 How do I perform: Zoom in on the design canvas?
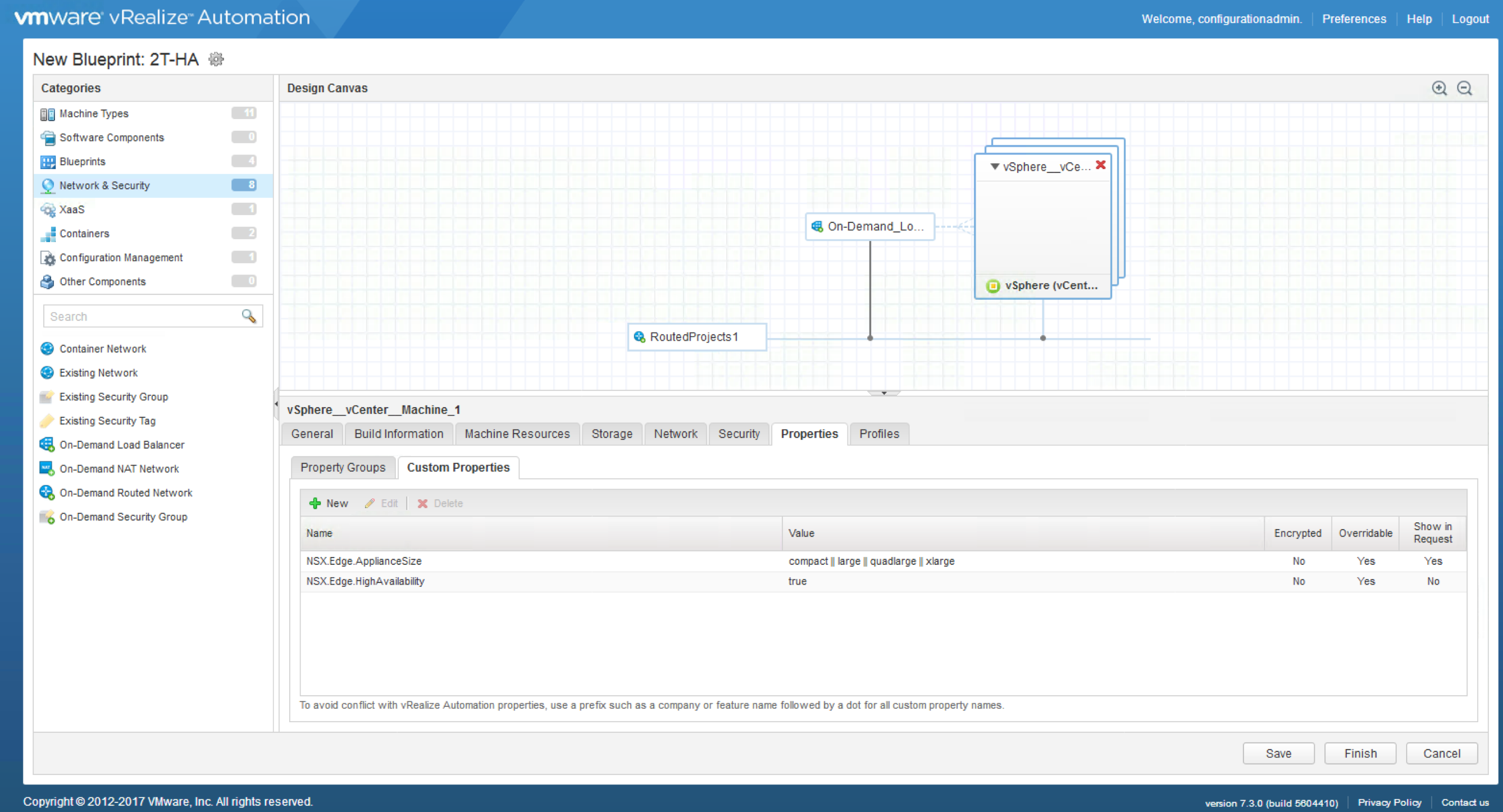coord(1439,88)
